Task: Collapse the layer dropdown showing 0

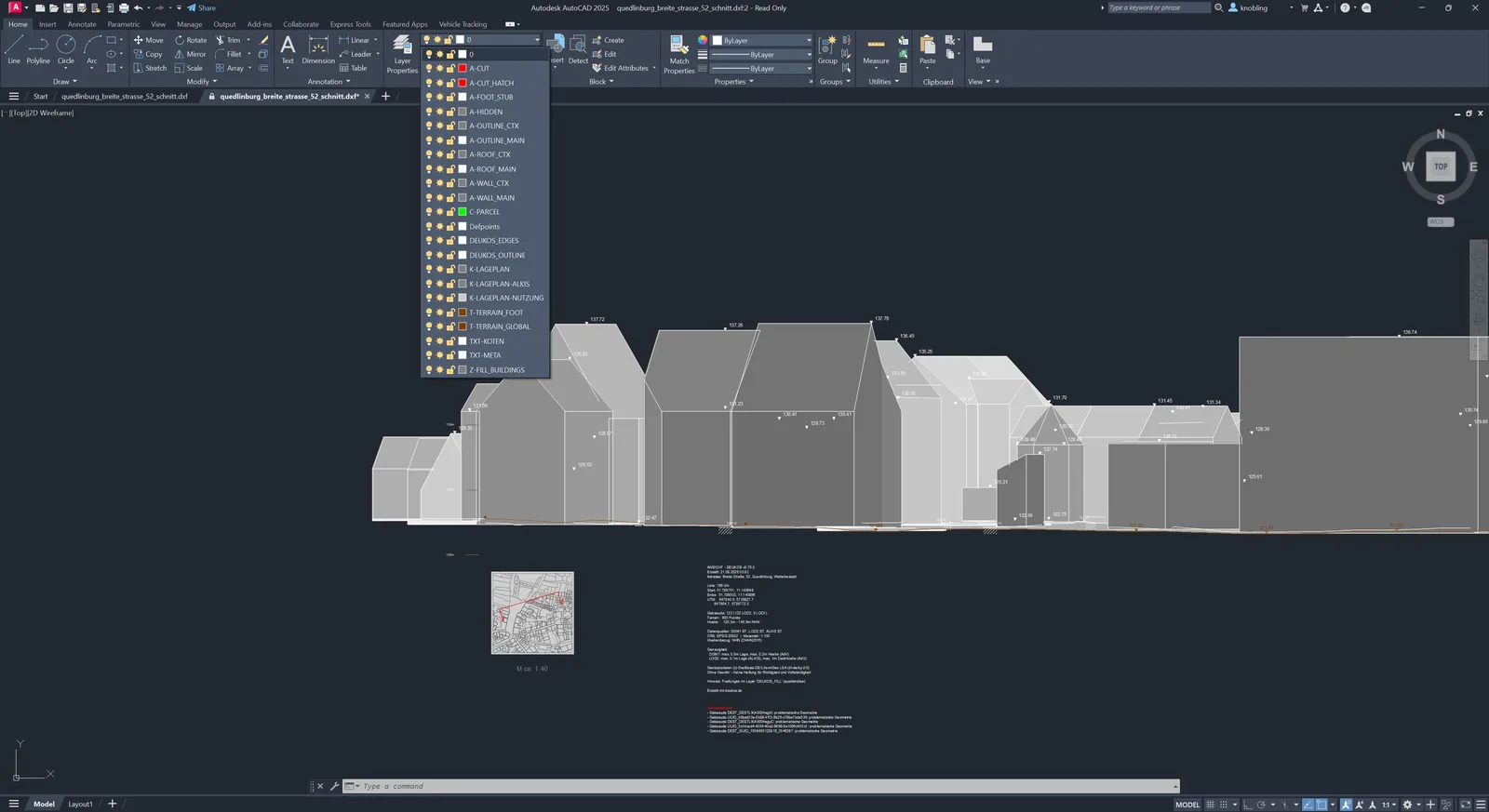Action: tap(537, 40)
